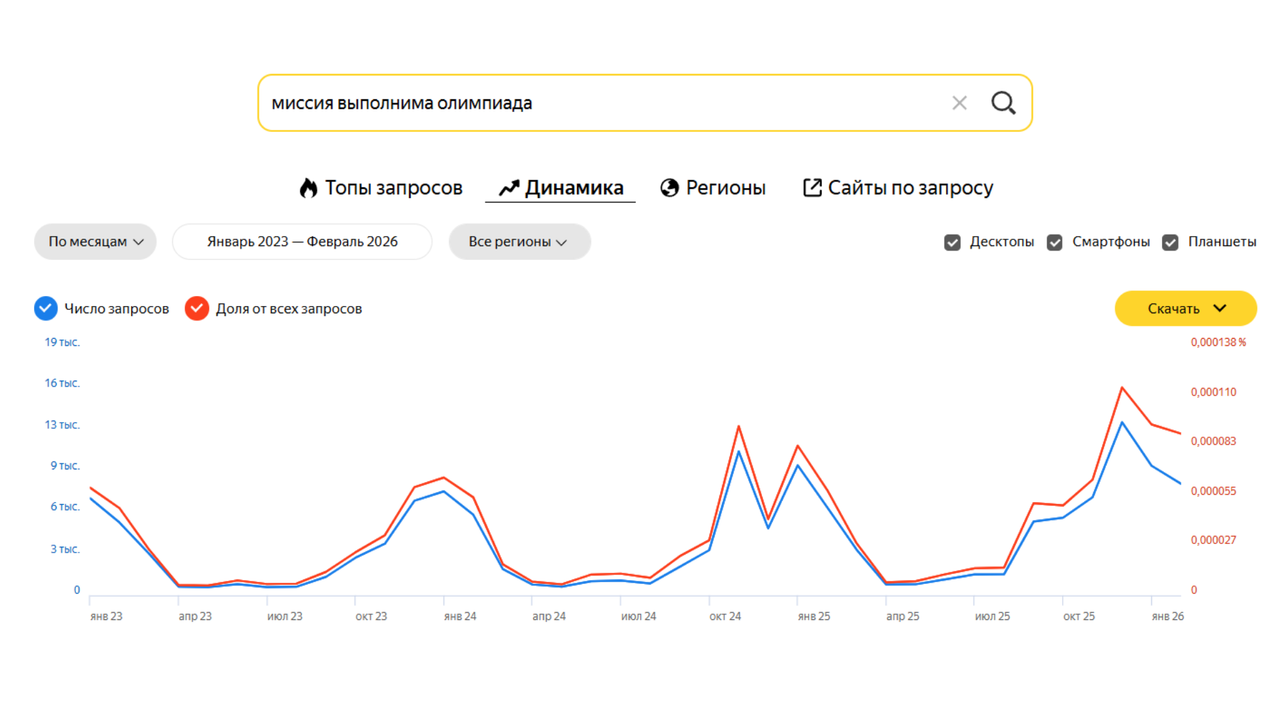1280x720 pixels.
Task: Open the date range Январь 2023 — Февраль 2026
Action: pyautogui.click(x=302, y=242)
